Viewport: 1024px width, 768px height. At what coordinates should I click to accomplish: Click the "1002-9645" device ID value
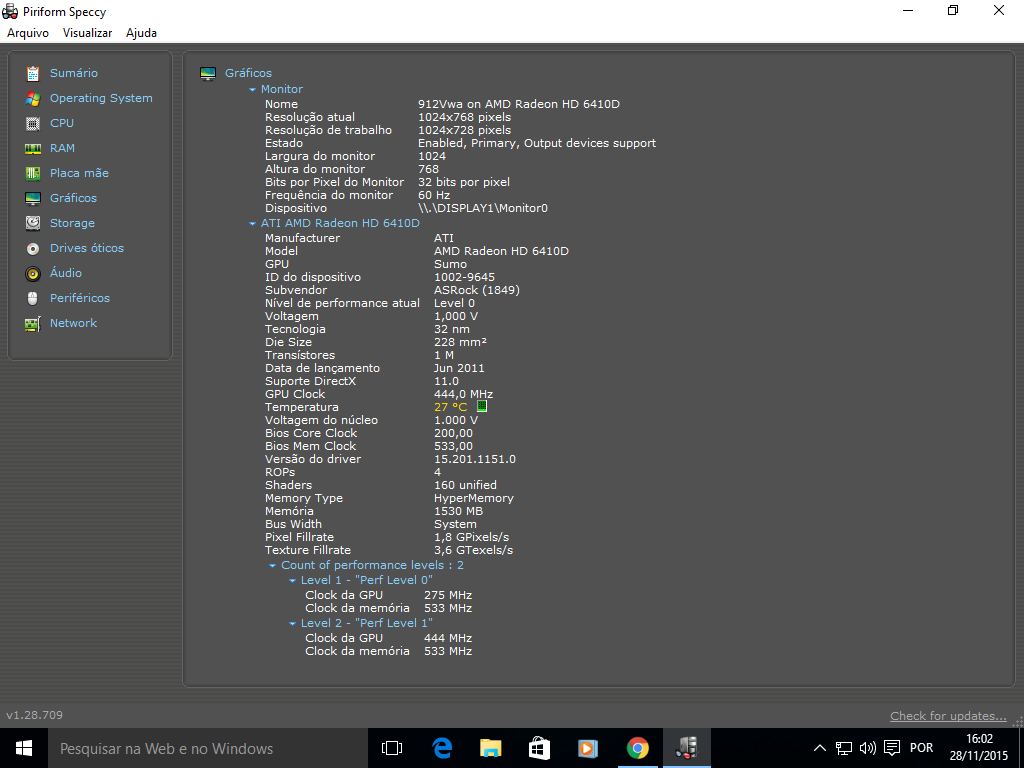464,277
